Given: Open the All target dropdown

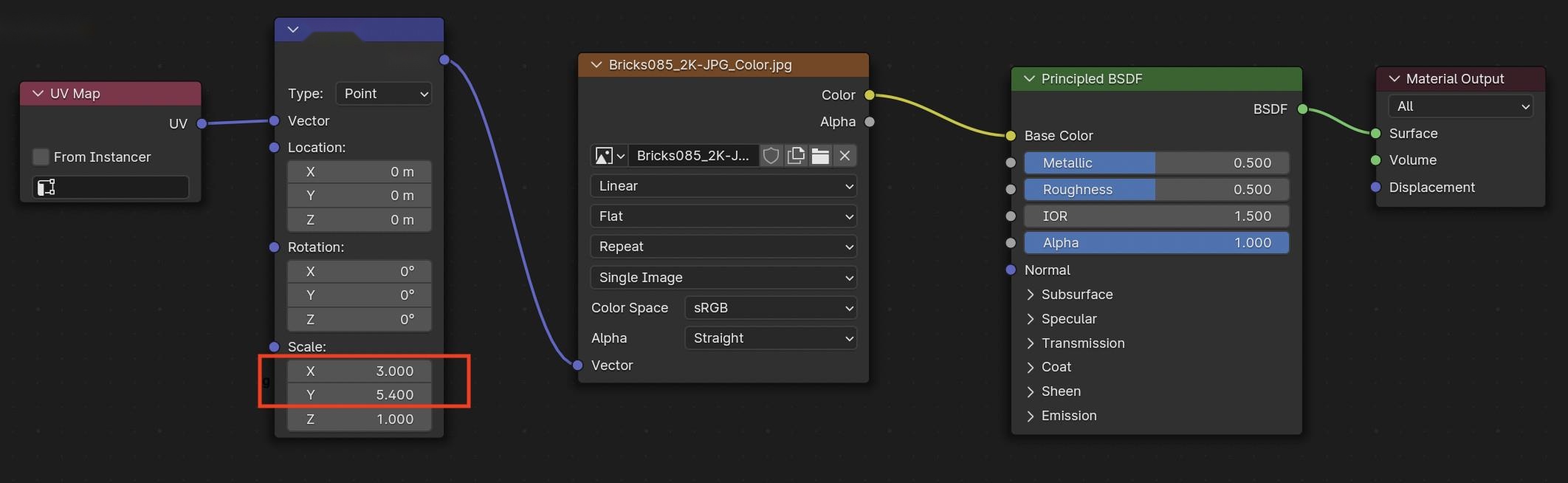Looking at the screenshot, I should (x=1460, y=106).
